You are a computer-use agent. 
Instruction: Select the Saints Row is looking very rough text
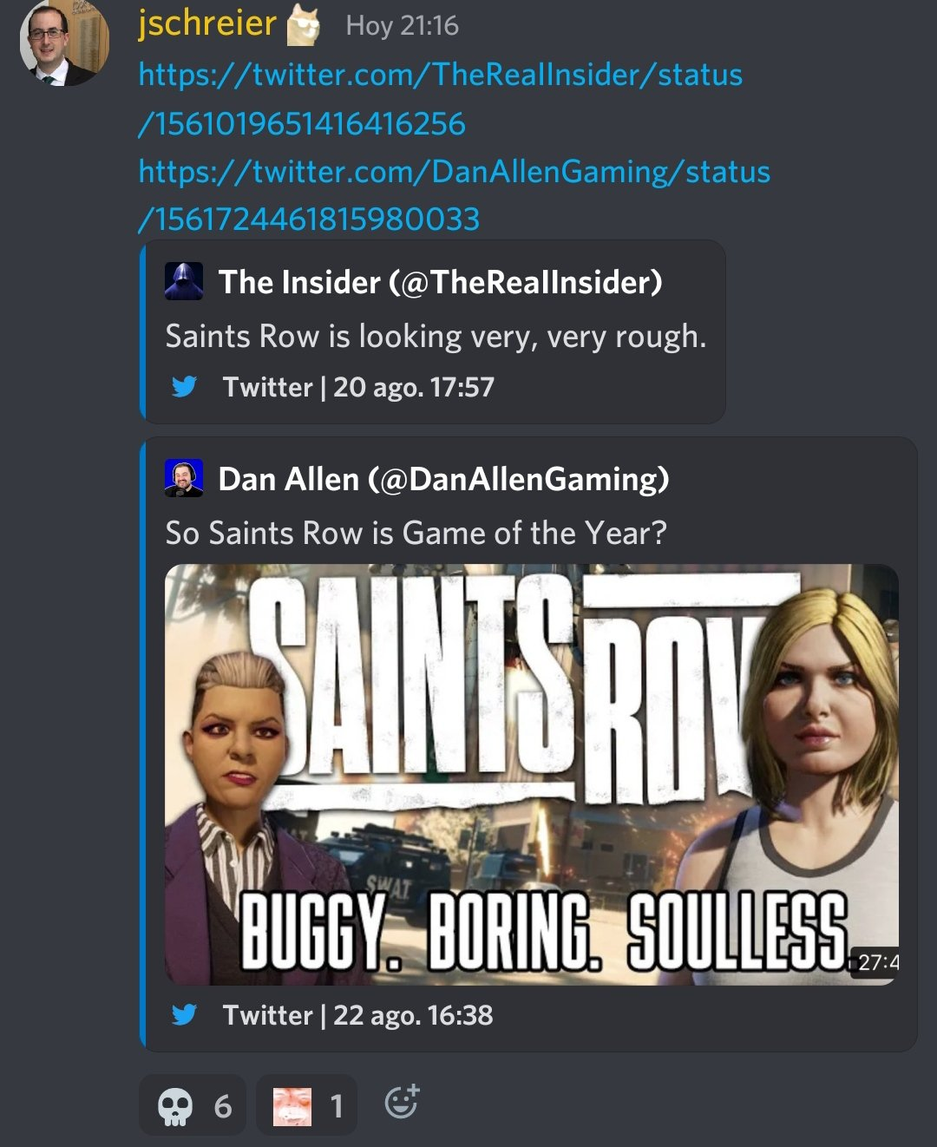point(436,336)
